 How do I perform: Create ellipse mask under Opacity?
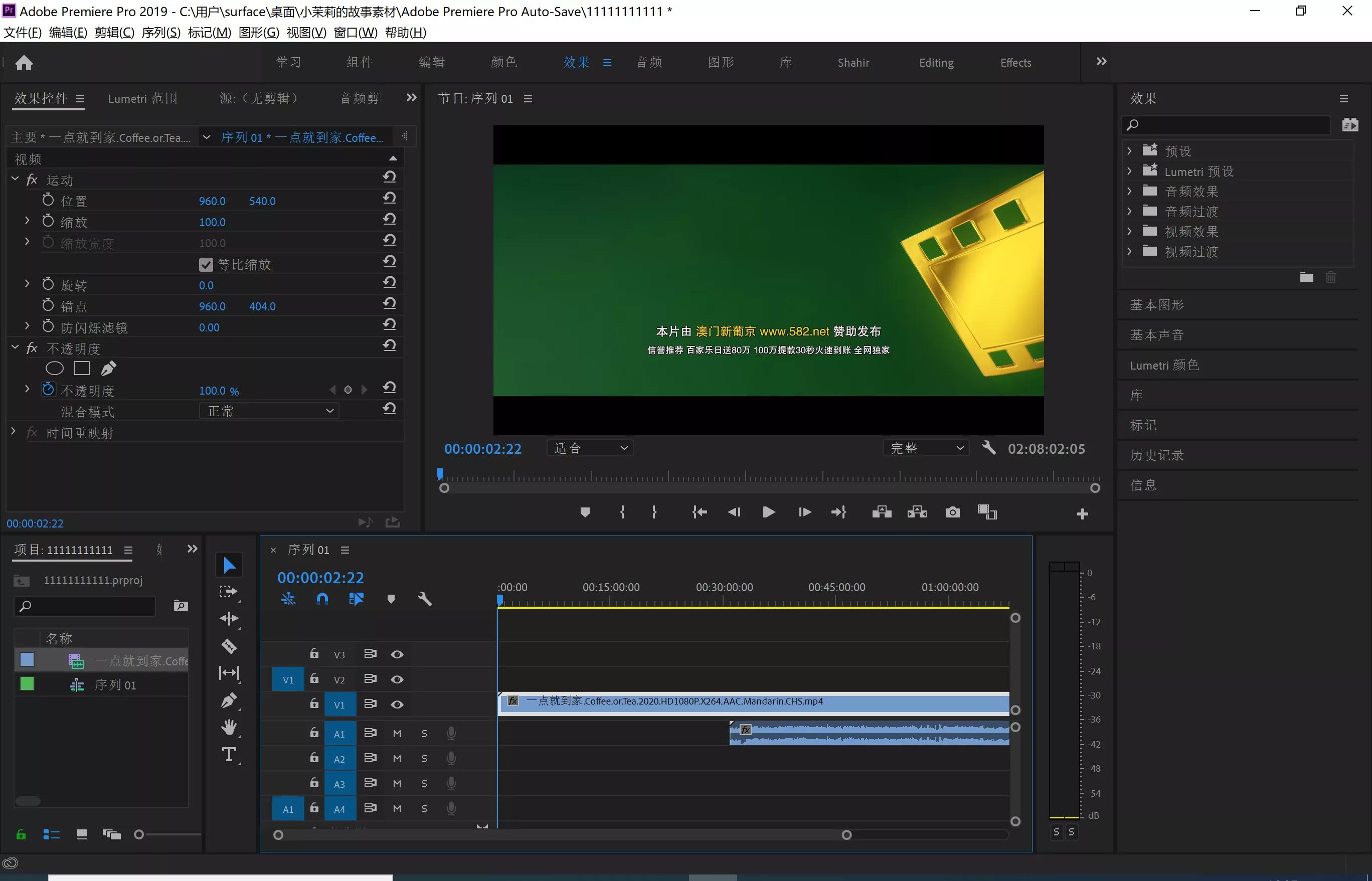click(54, 369)
